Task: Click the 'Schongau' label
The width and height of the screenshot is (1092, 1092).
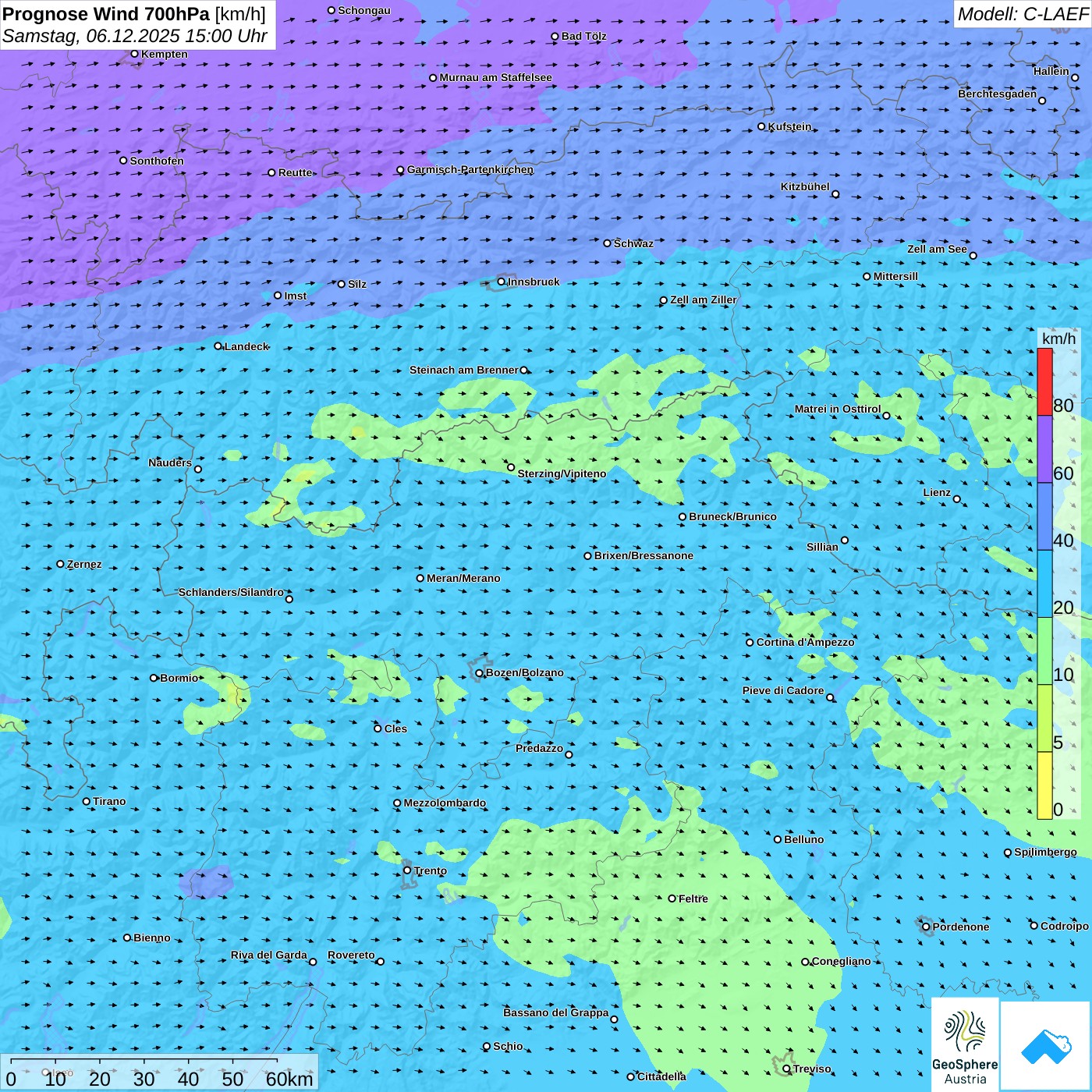Action: (x=364, y=10)
